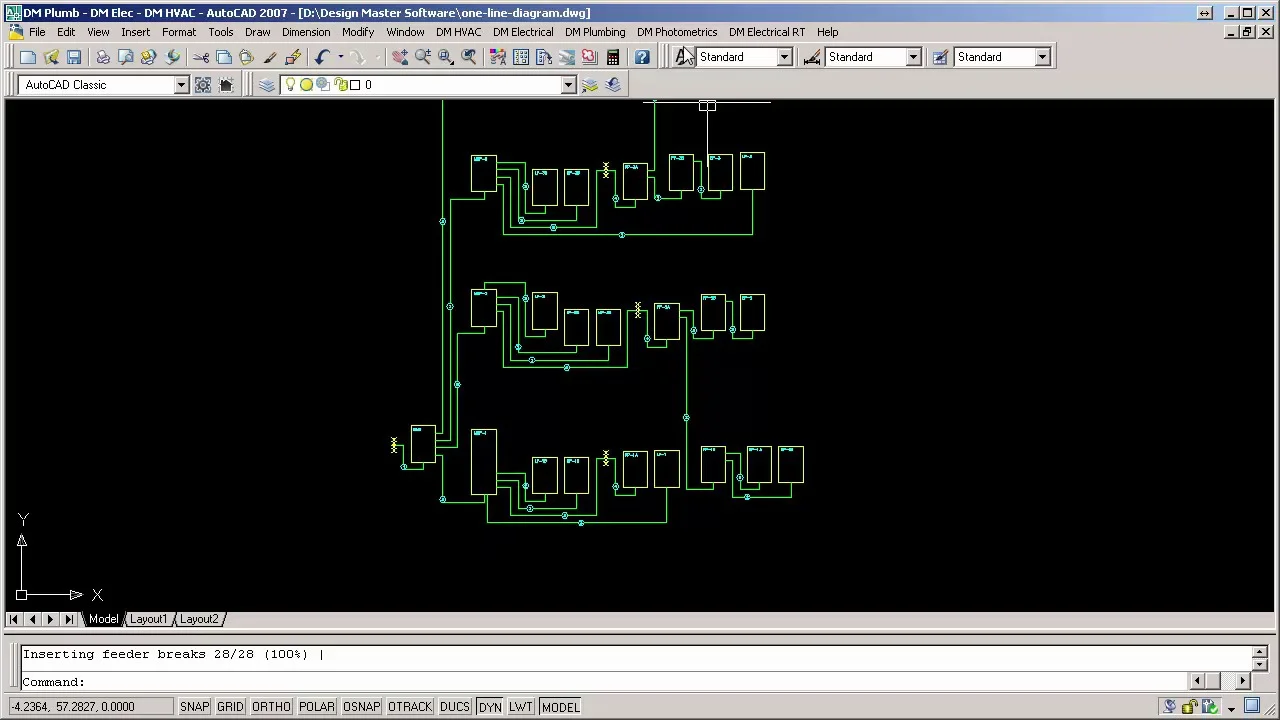Expand the AutoCAD Classic workspace dropdown

[x=181, y=85]
